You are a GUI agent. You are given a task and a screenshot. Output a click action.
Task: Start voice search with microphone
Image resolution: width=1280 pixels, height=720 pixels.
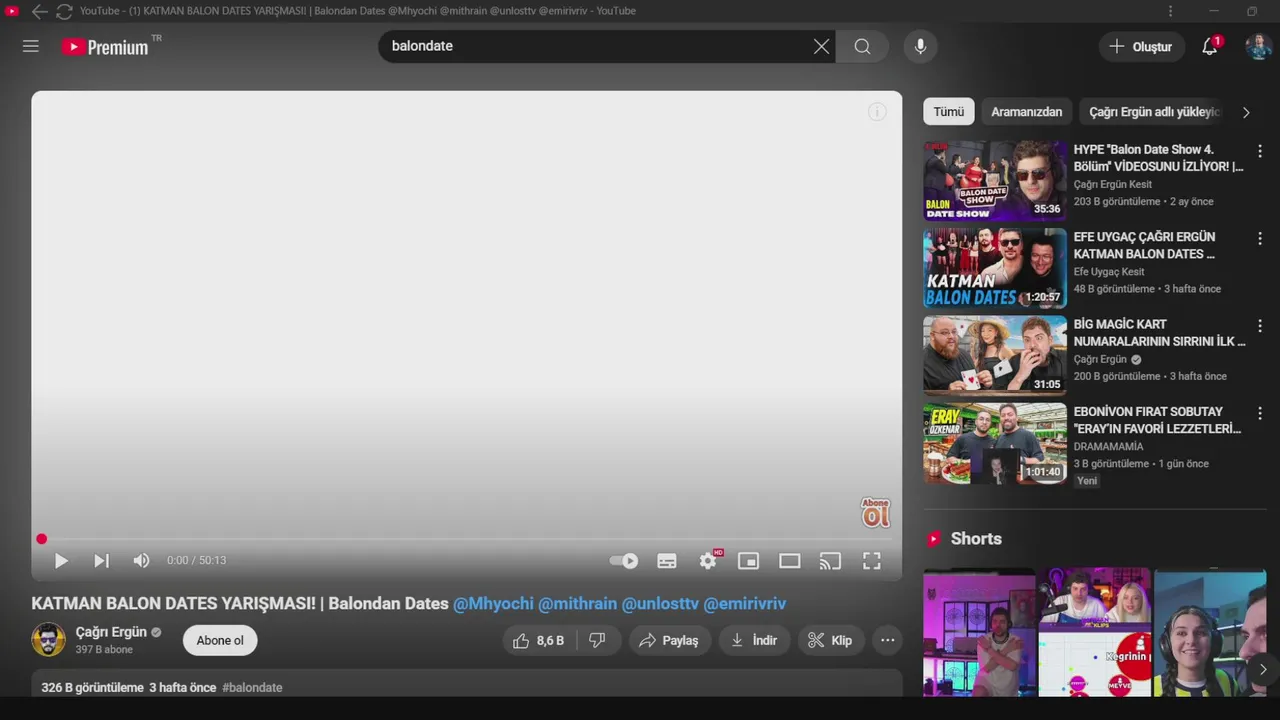click(x=920, y=46)
